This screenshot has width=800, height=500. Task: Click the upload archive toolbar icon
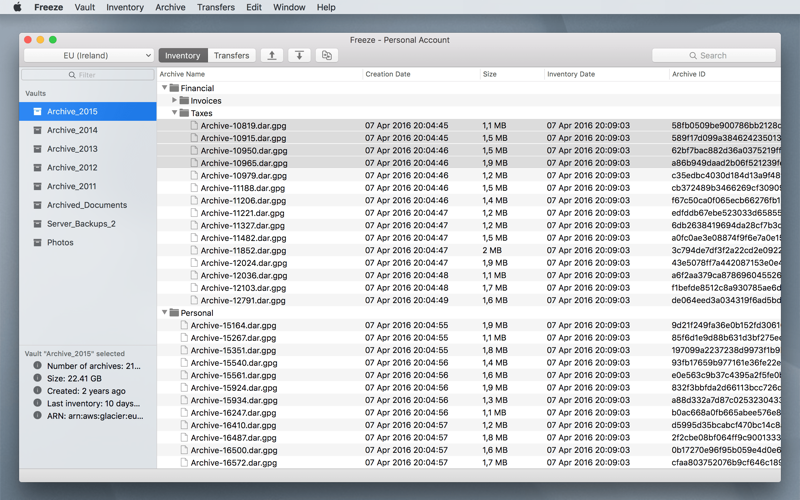coord(272,55)
